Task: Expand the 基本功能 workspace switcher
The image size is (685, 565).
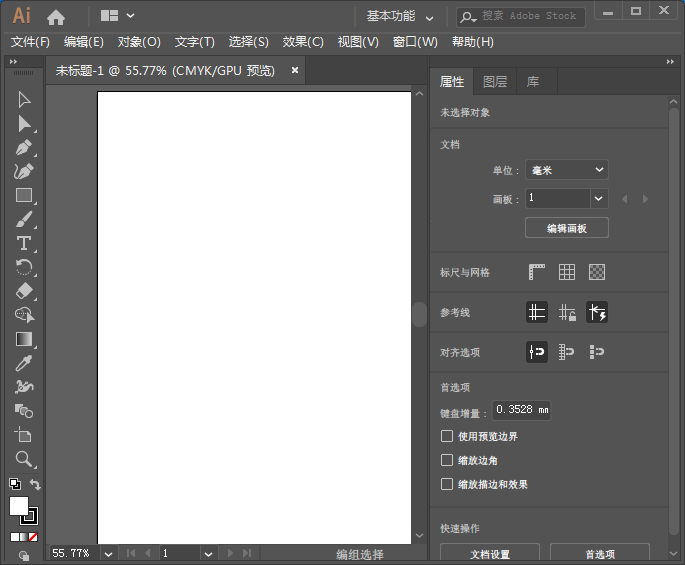Action: click(400, 16)
